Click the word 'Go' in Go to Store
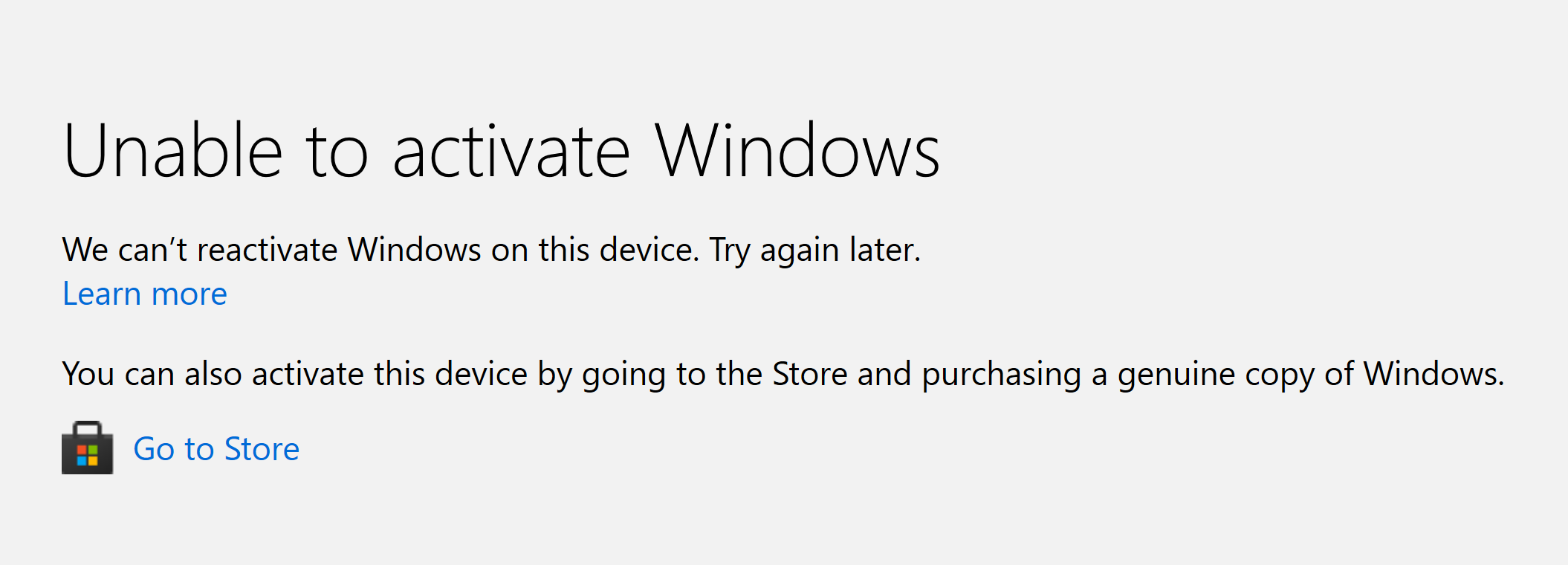The width and height of the screenshot is (1568, 565). click(x=154, y=449)
